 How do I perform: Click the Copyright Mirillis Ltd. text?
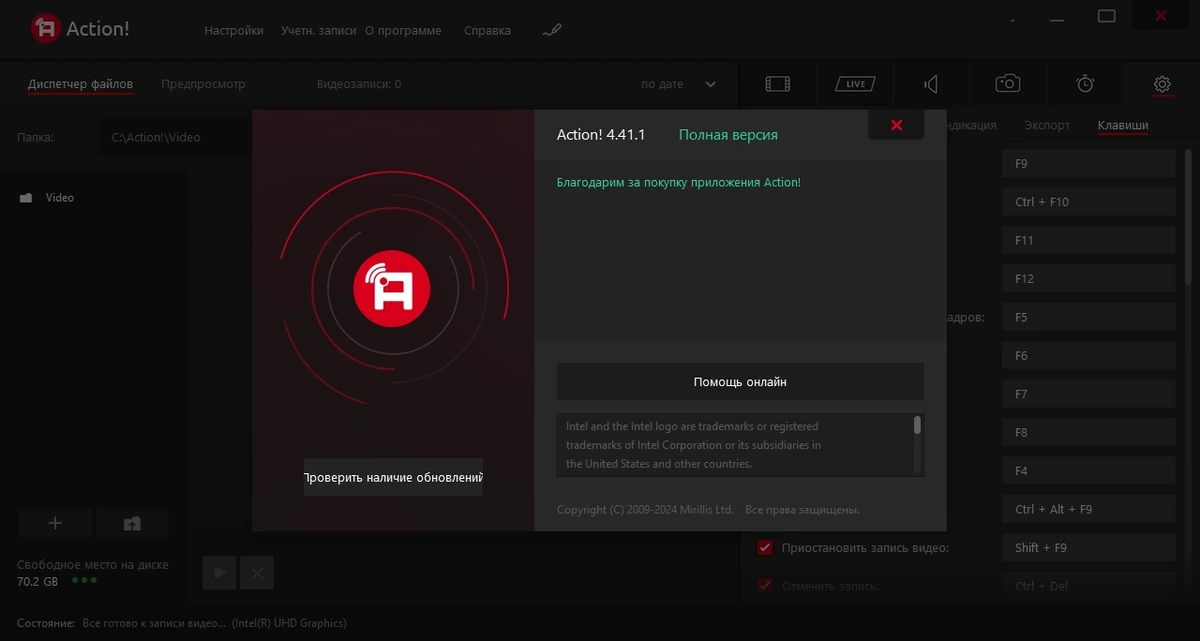[x=645, y=510]
